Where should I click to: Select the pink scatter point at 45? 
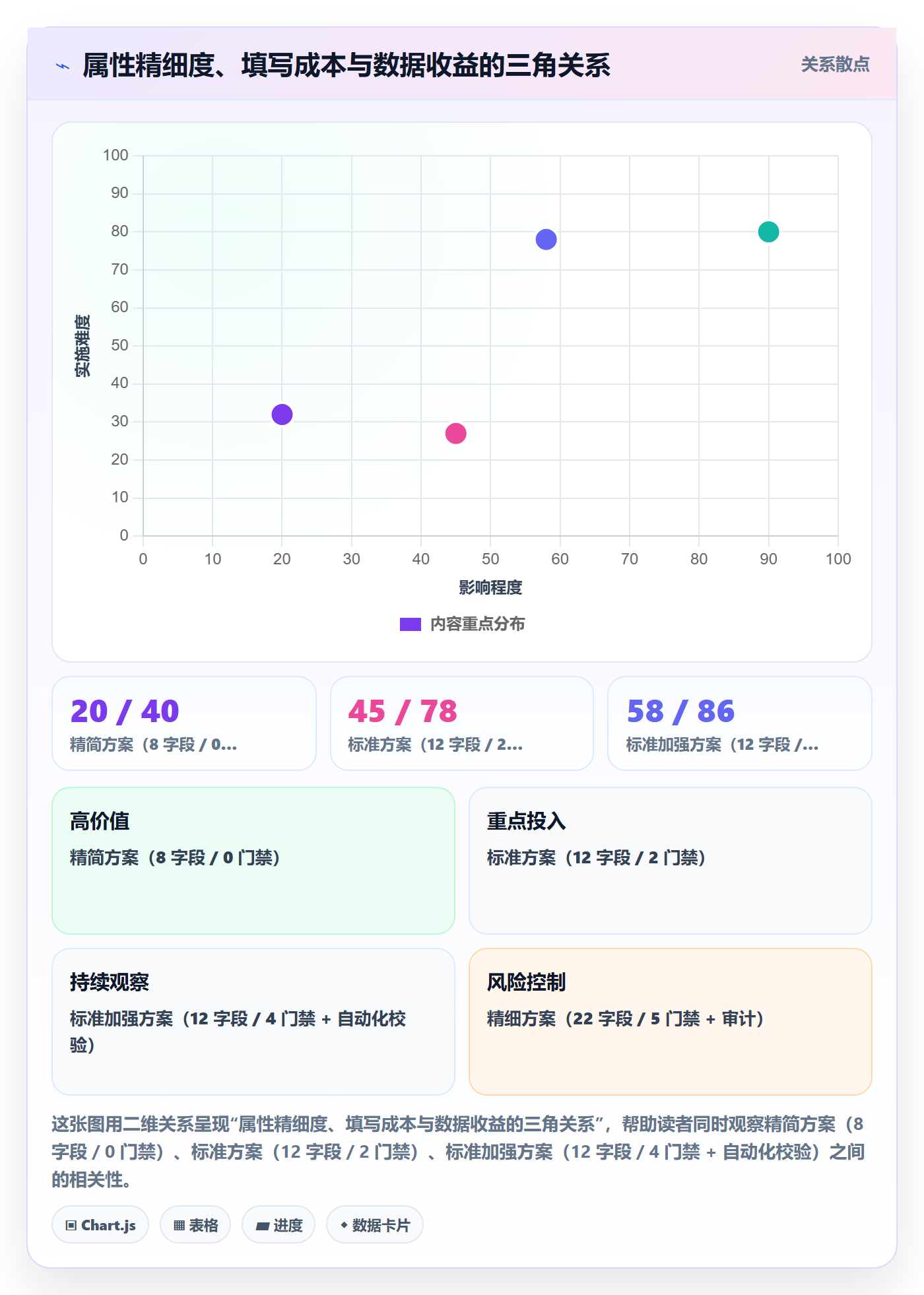[x=455, y=434]
